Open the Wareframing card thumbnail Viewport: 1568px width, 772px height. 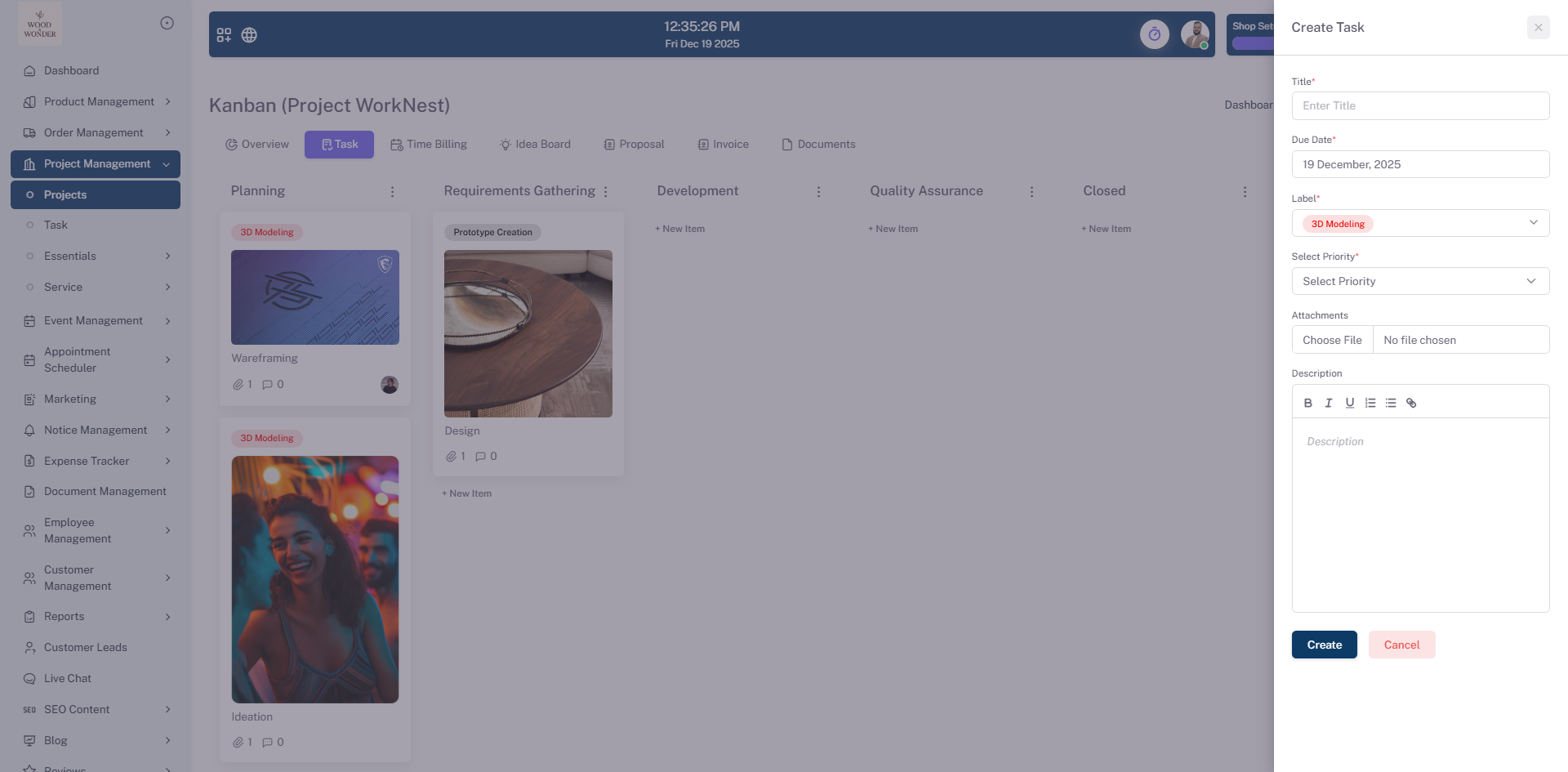(x=315, y=297)
